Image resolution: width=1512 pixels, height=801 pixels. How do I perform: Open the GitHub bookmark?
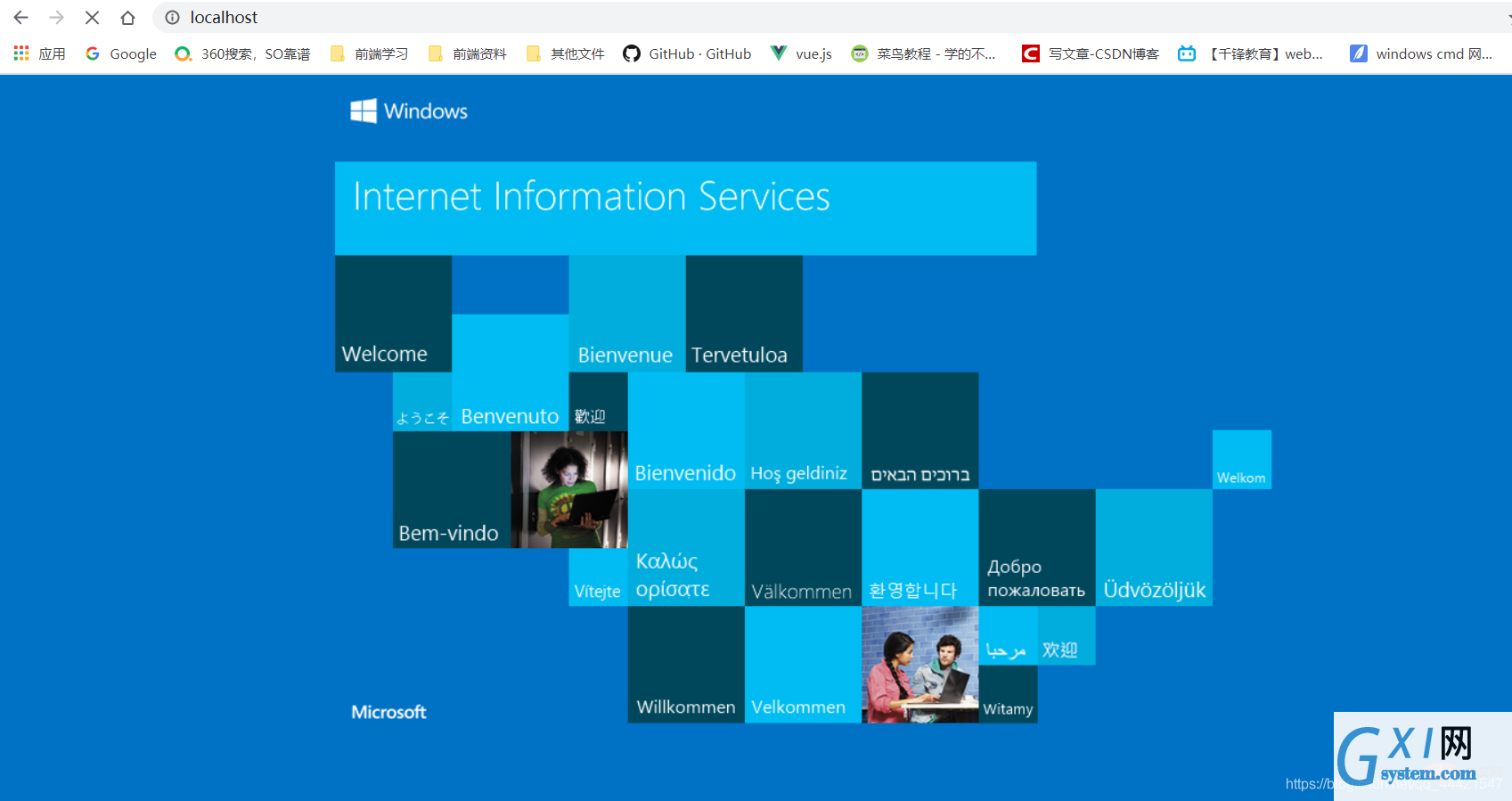point(687,53)
